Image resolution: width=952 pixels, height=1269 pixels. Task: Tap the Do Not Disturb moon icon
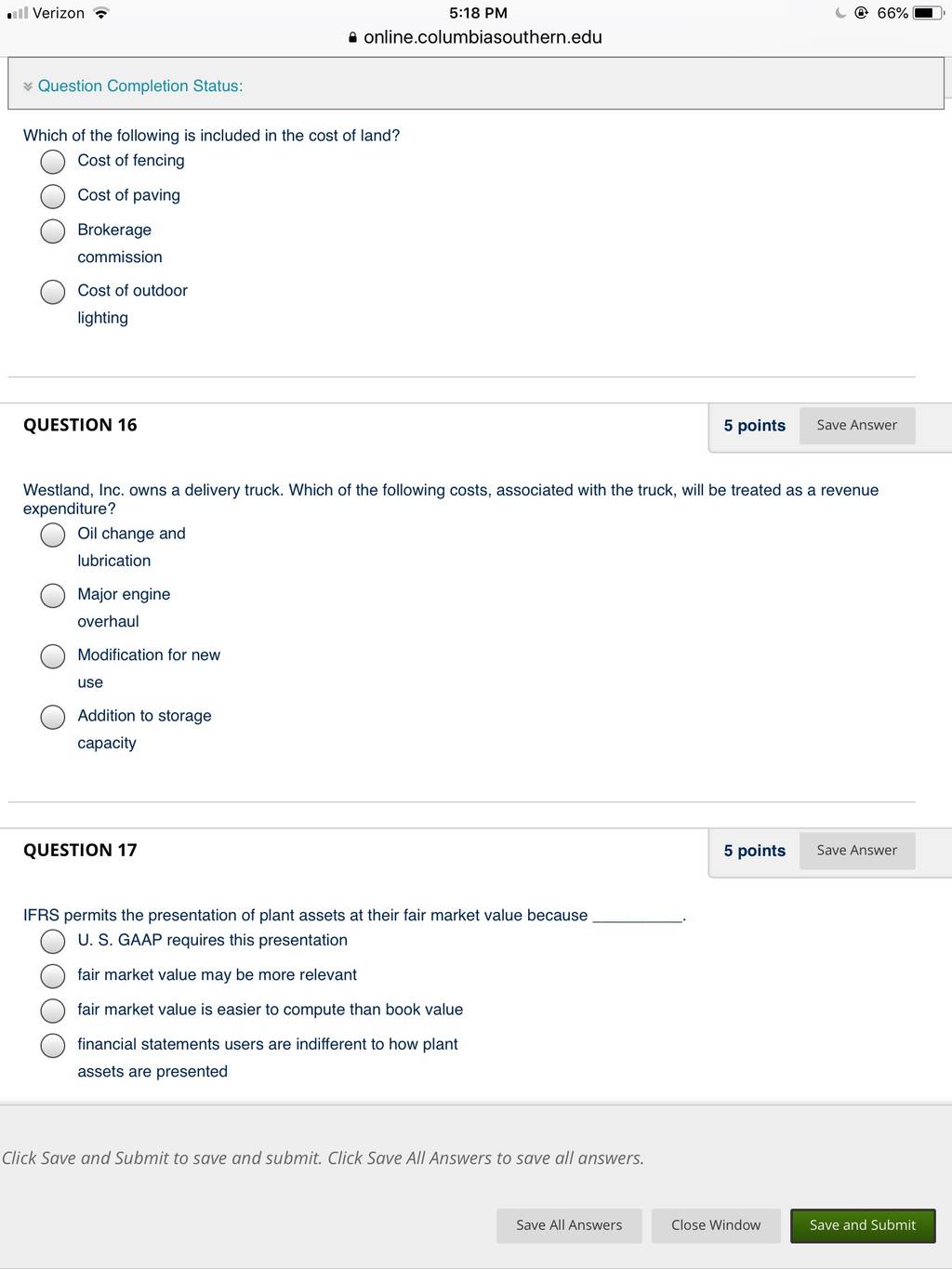[840, 13]
